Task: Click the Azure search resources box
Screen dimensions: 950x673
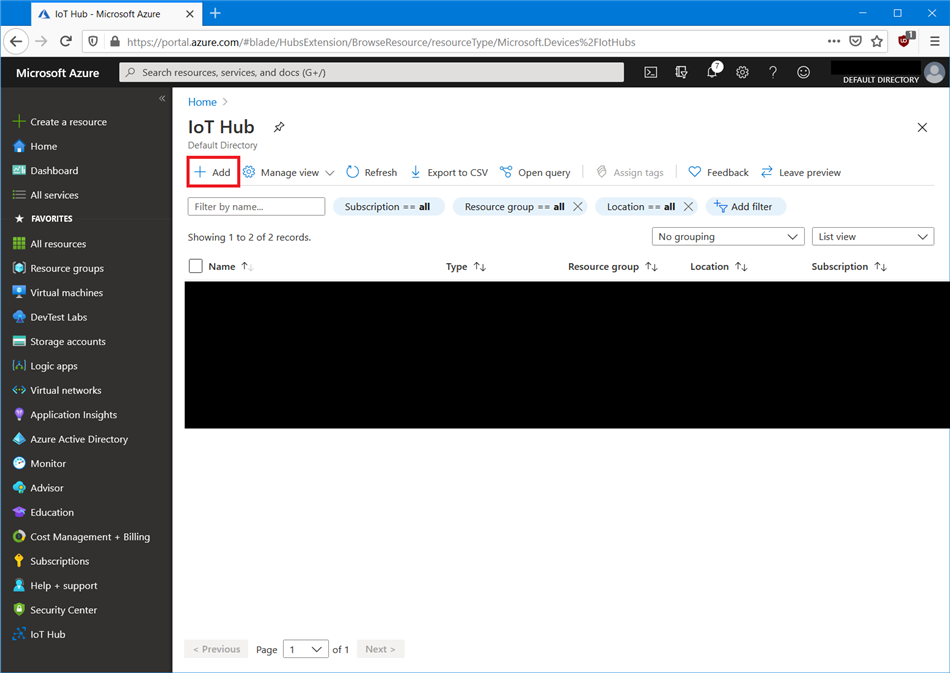Action: coord(371,73)
